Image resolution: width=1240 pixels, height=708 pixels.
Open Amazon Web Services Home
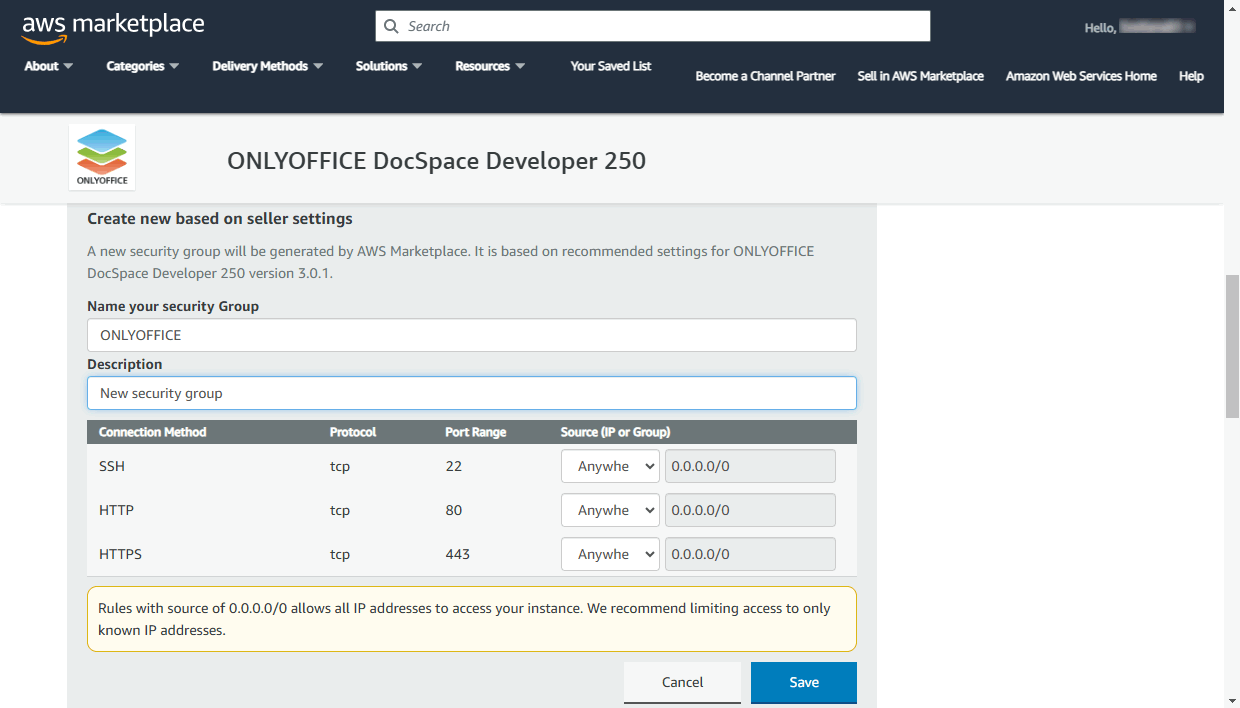(1081, 76)
